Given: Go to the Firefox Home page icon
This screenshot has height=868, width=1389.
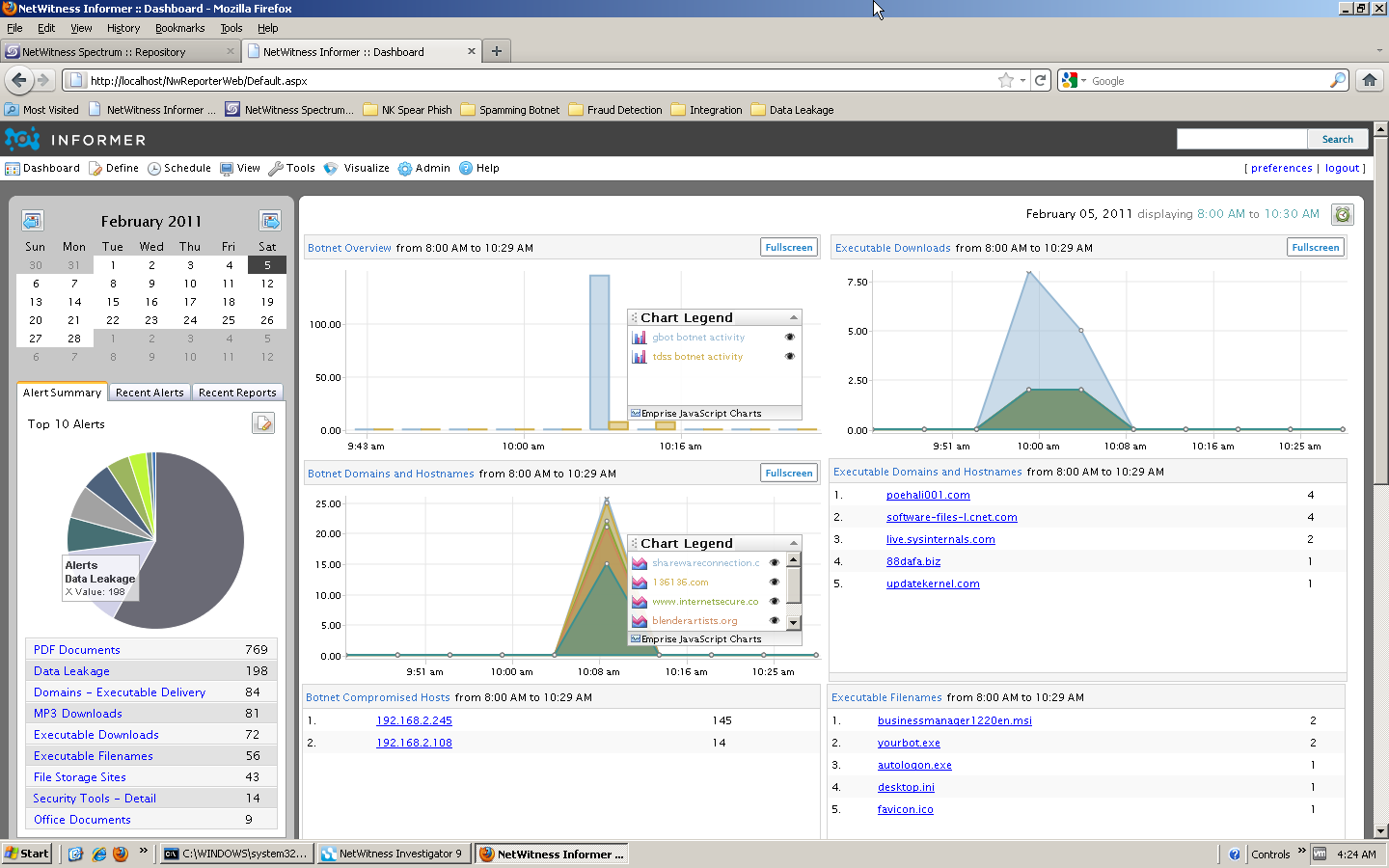Looking at the screenshot, I should [x=1370, y=80].
